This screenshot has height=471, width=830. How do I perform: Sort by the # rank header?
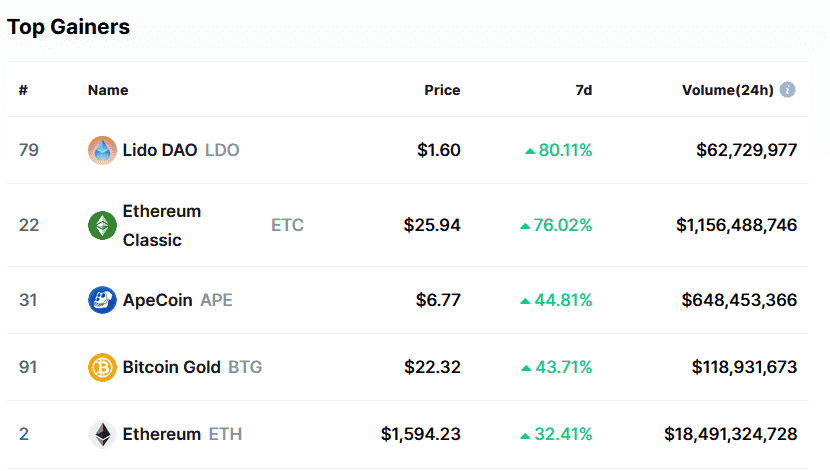23,90
